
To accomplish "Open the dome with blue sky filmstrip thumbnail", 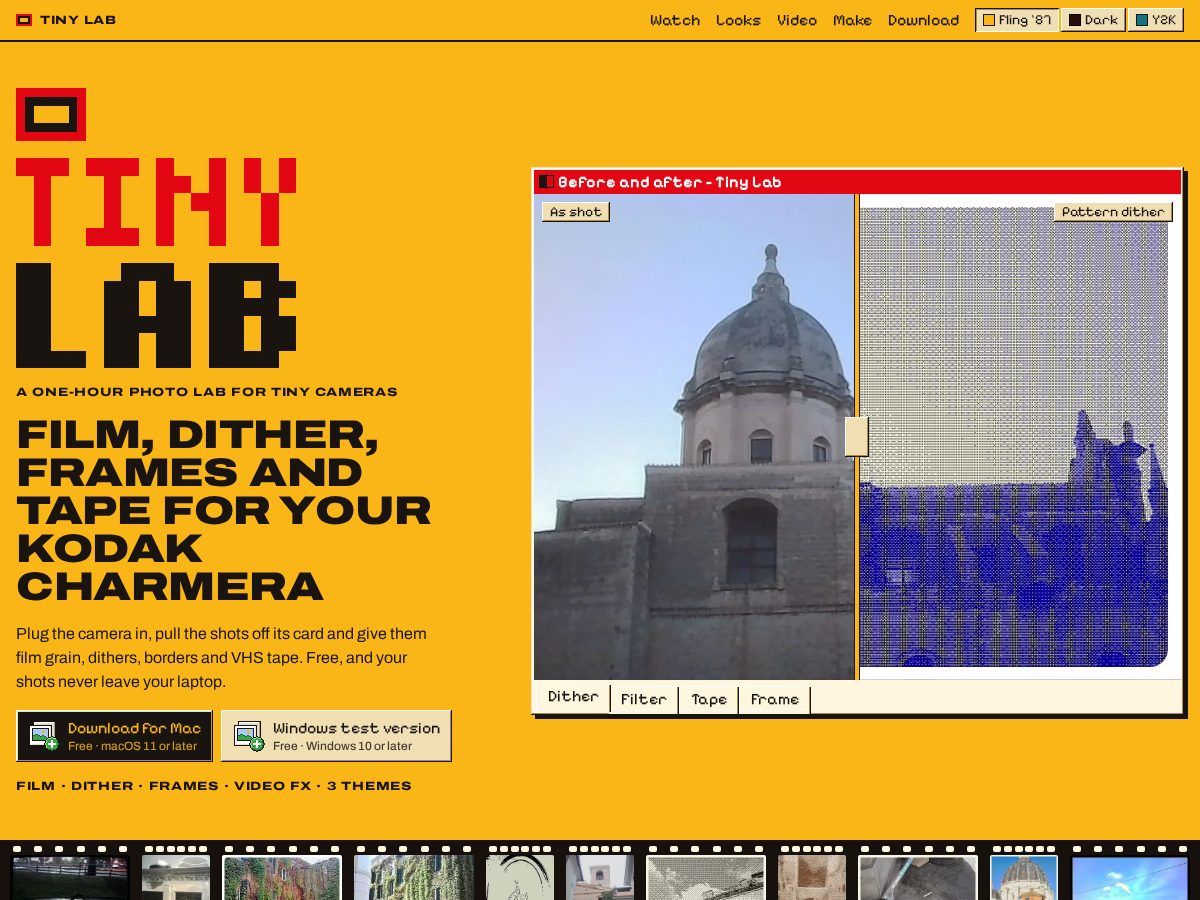I will click(x=1024, y=878).
